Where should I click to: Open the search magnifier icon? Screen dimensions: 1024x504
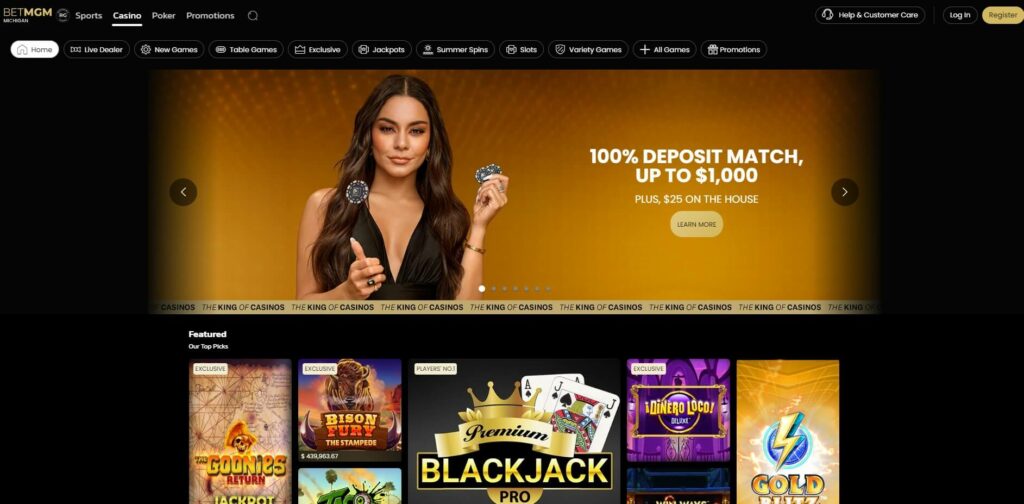(253, 16)
